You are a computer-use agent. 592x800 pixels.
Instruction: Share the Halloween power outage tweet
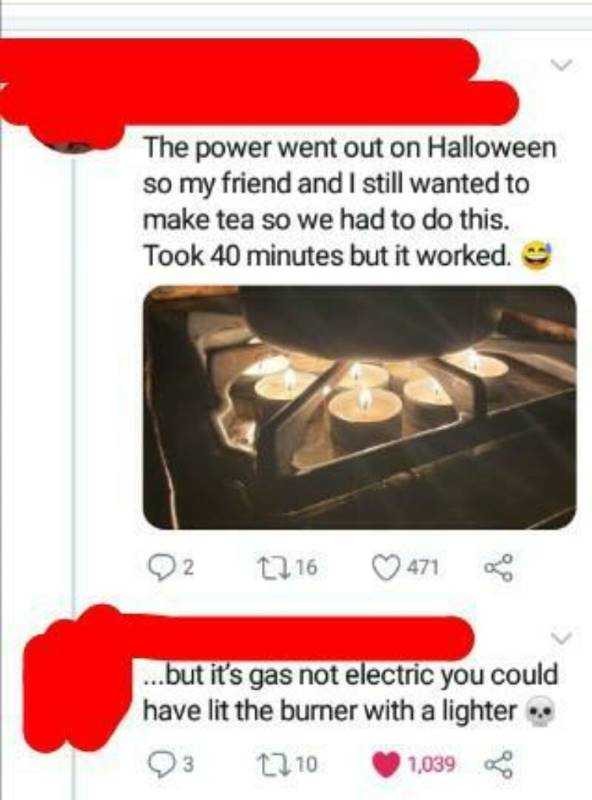tap(498, 568)
